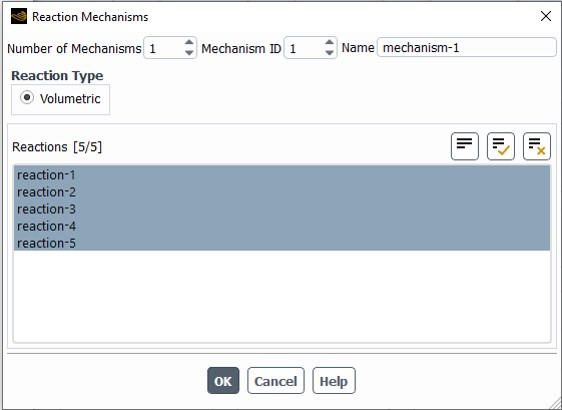Screen dimensions: 562x410
Task: Choose reaction-3 from Reactions list
Action: pos(282,209)
